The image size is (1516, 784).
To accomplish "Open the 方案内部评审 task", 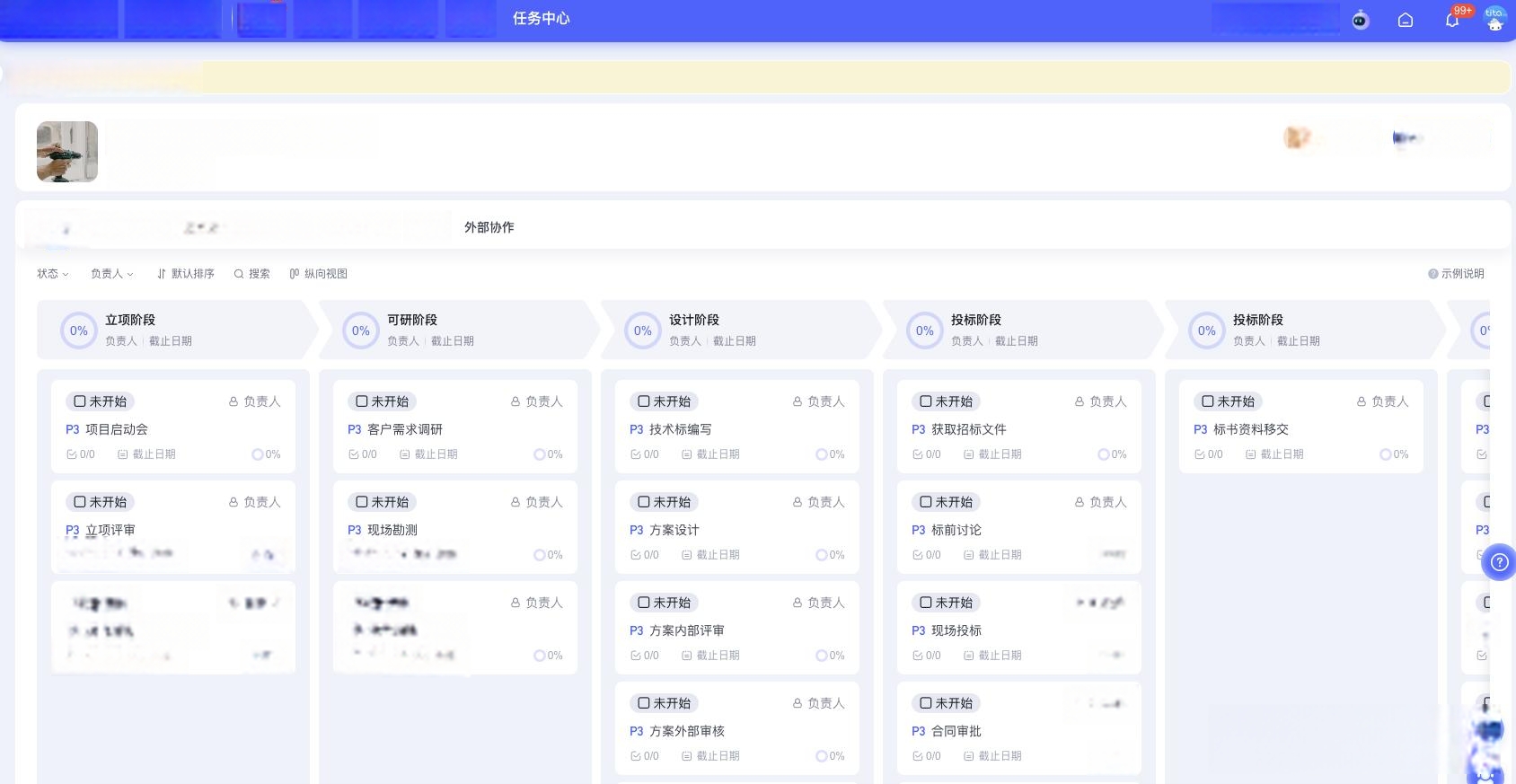I will point(687,630).
